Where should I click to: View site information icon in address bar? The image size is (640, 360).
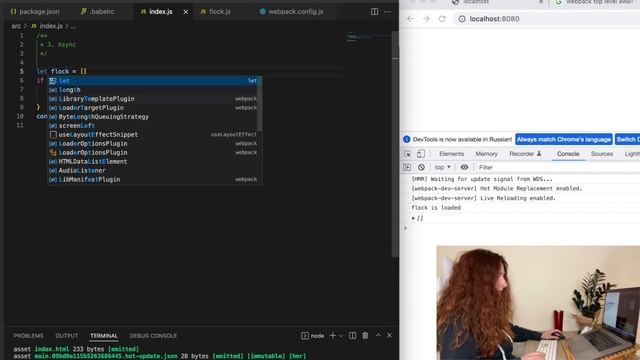click(462, 19)
